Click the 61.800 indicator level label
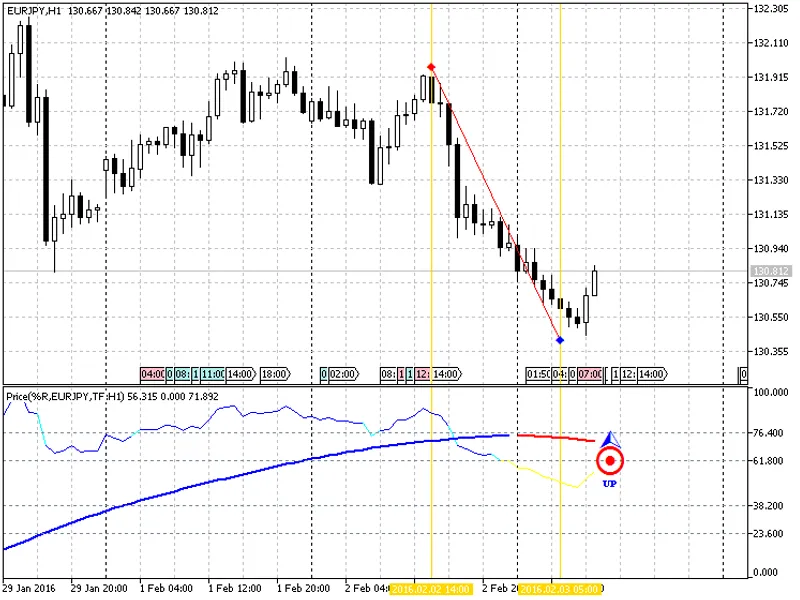 click(x=768, y=461)
